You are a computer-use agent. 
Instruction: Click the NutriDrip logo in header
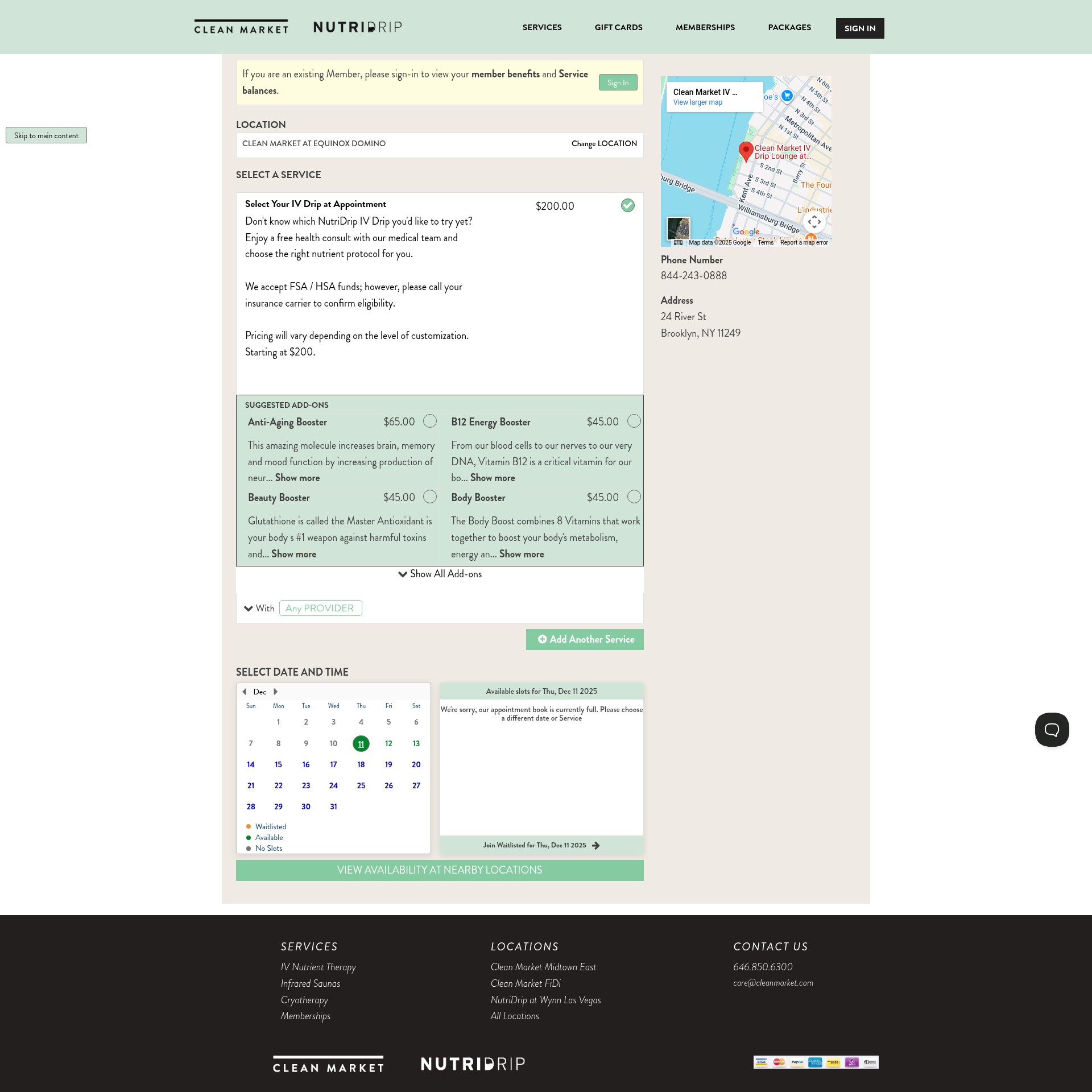pos(358,27)
